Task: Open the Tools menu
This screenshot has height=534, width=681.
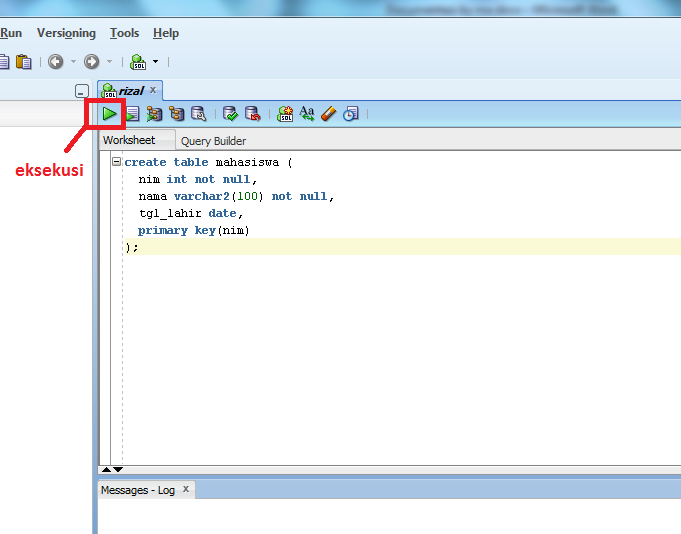Action: (124, 33)
